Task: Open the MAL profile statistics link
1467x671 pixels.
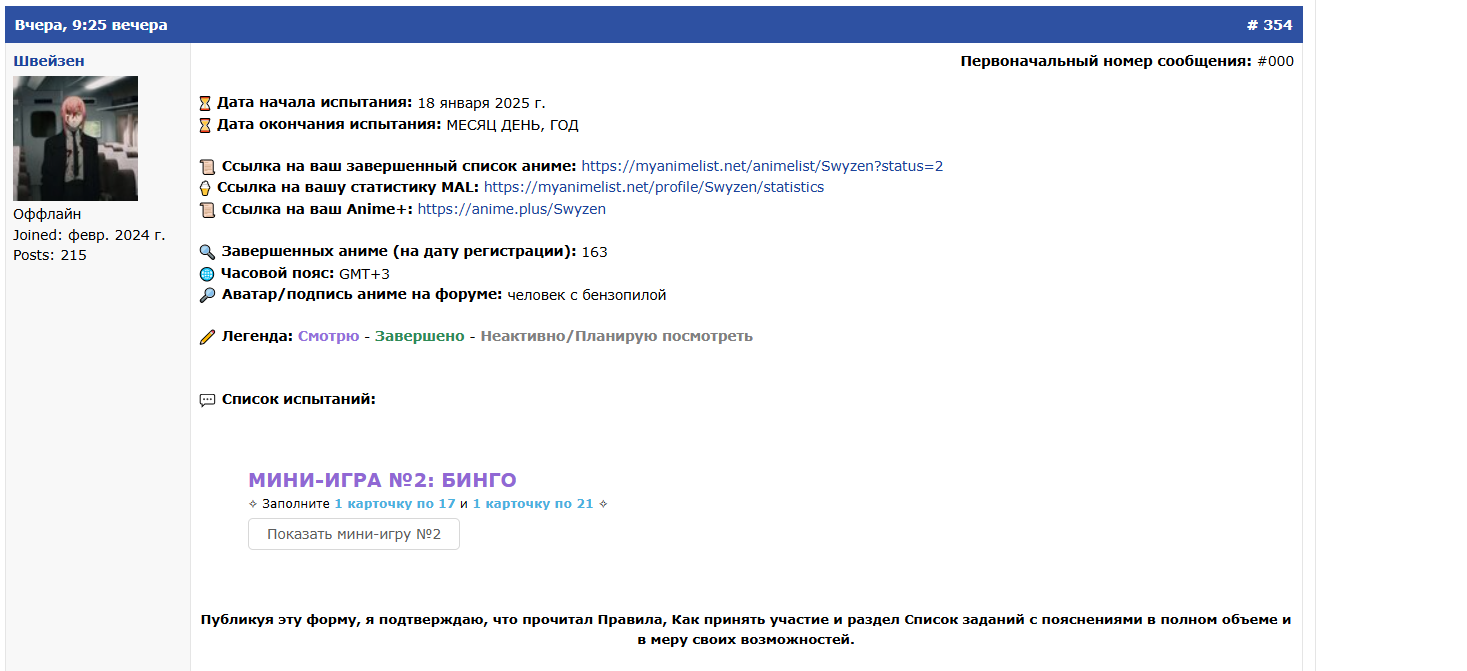Action: coord(653,187)
